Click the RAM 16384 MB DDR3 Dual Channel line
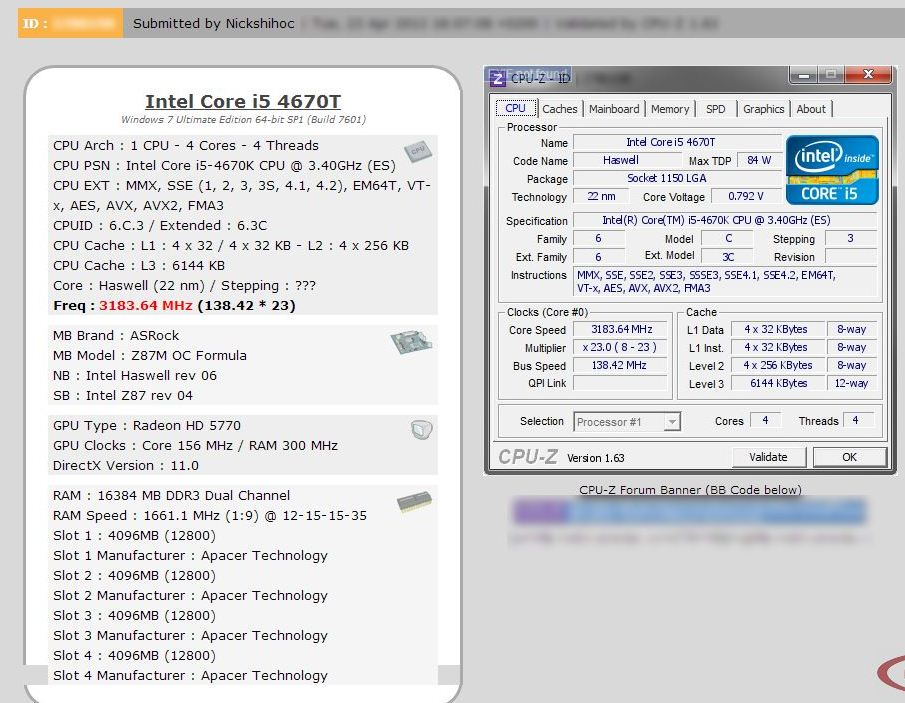 pos(171,495)
